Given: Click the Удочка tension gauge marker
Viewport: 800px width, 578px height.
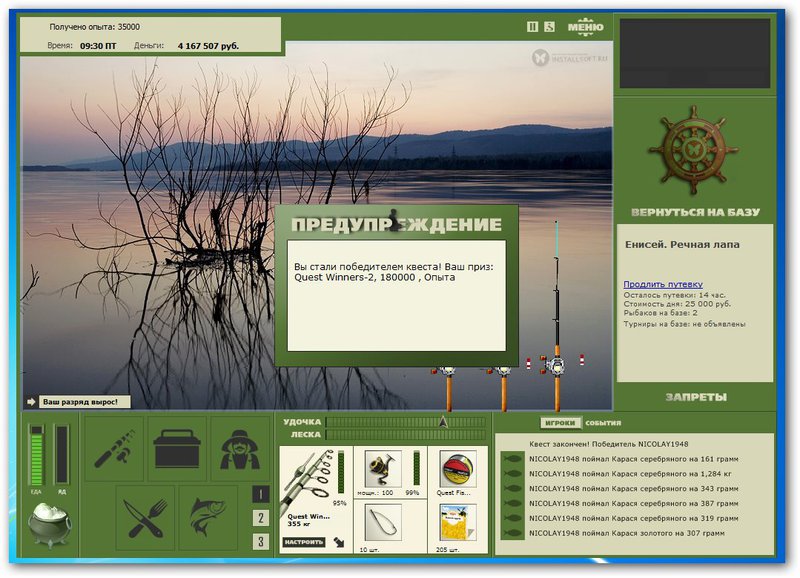Looking at the screenshot, I should click(x=443, y=421).
